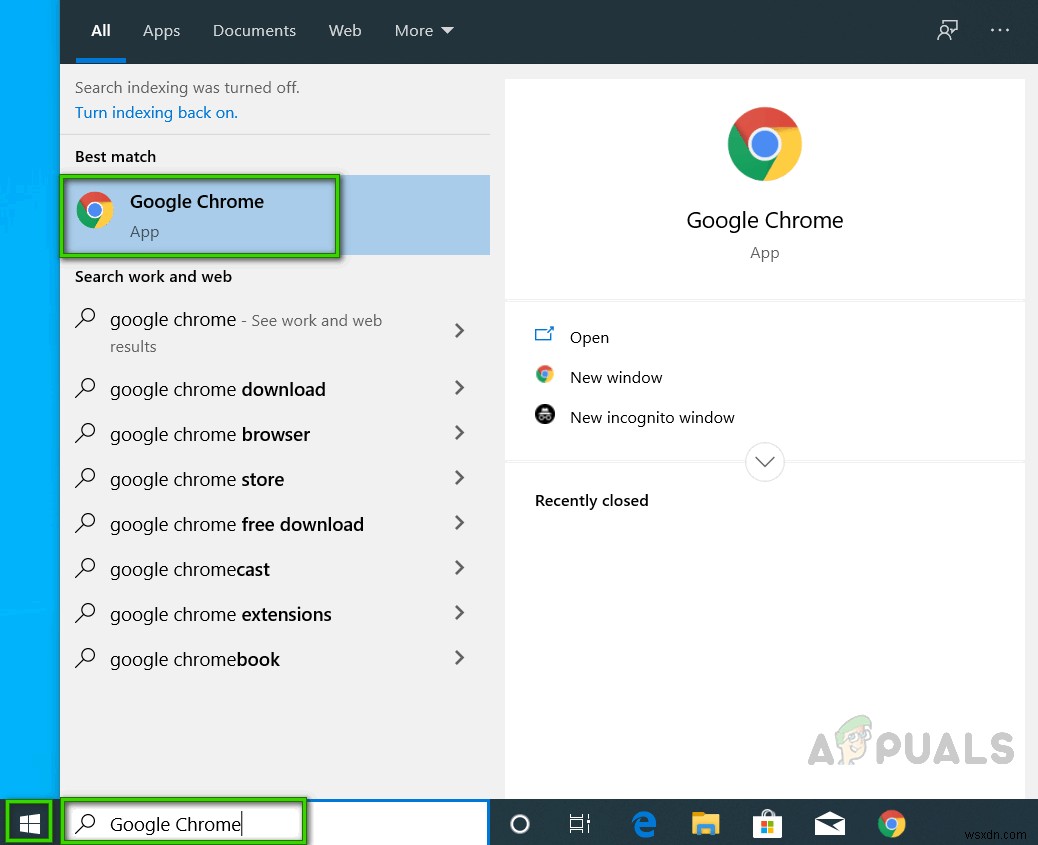Open the three-dot options menu

1000,31
